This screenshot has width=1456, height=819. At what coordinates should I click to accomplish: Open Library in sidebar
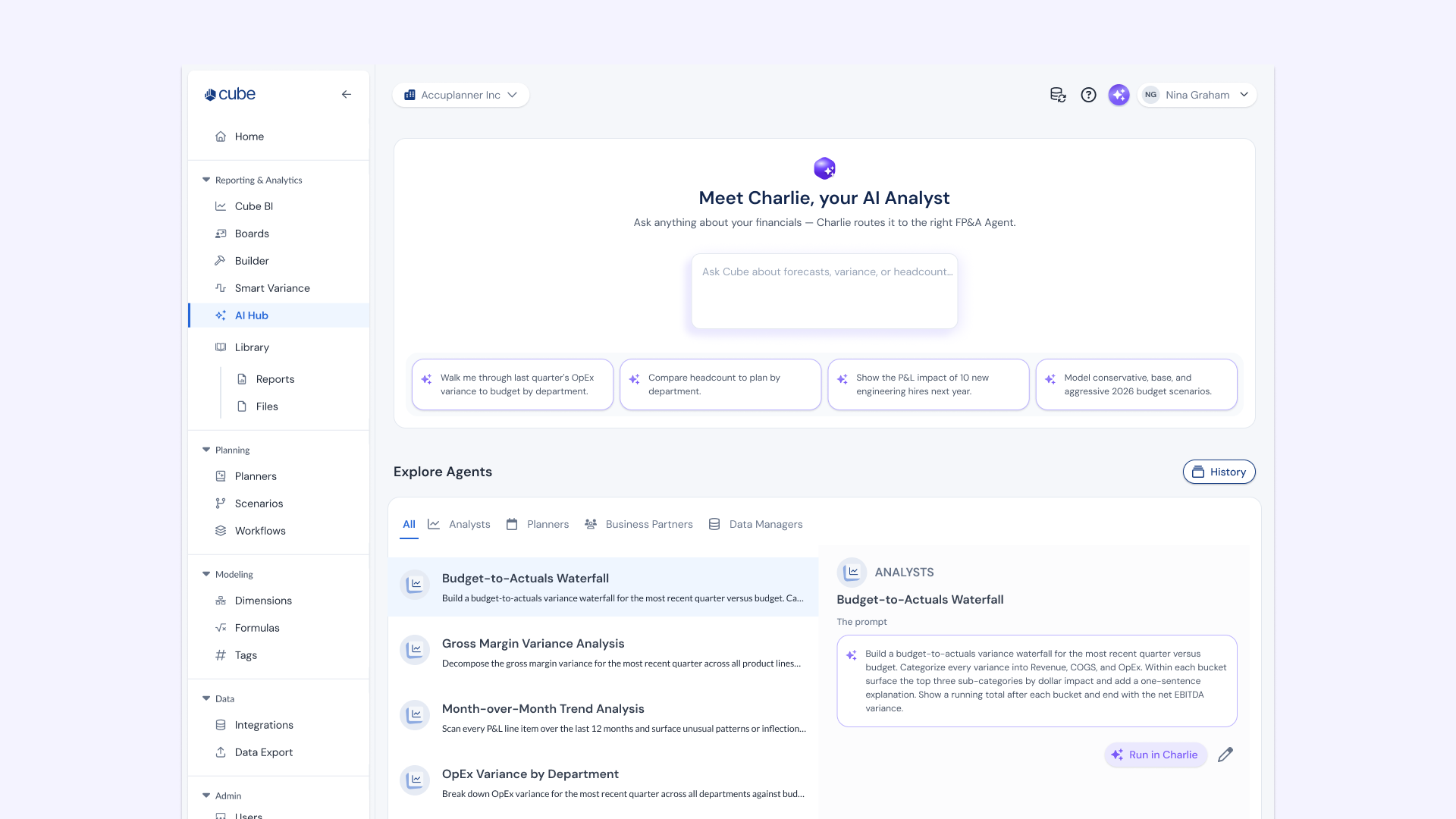279,347
